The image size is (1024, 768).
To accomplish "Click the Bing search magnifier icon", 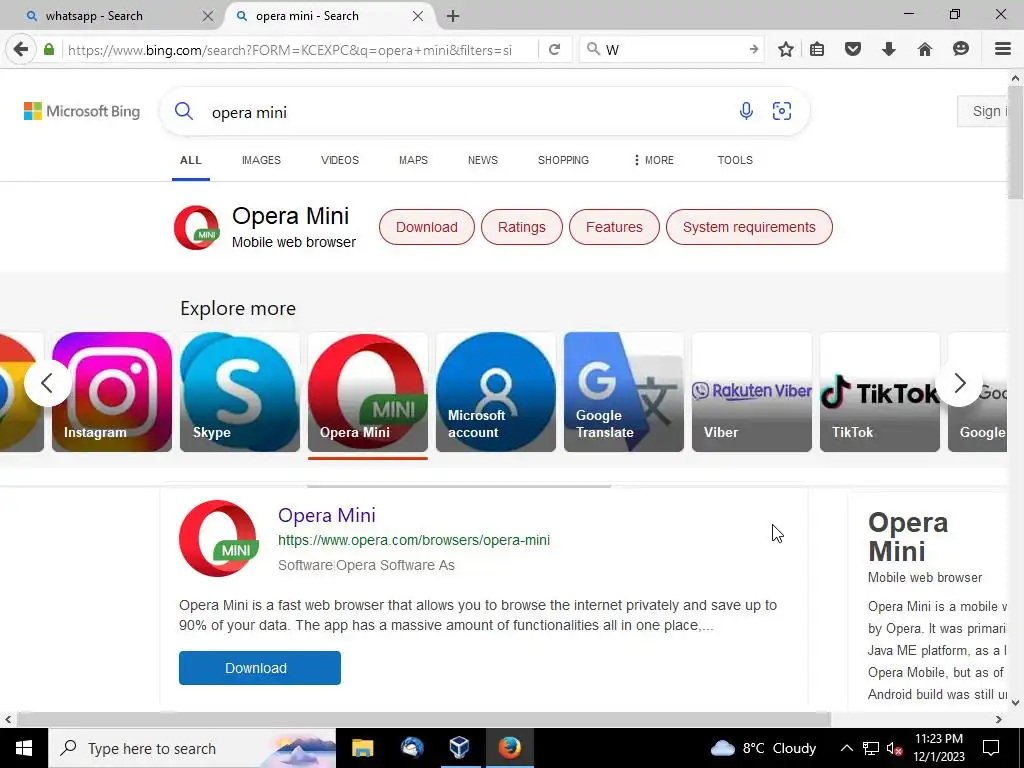I will click(x=184, y=111).
